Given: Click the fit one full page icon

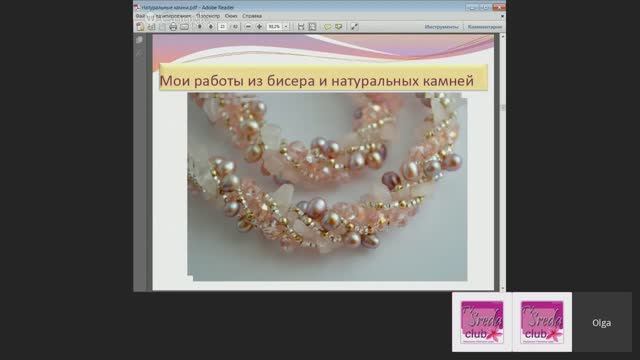Looking at the screenshot, I should [312, 27].
